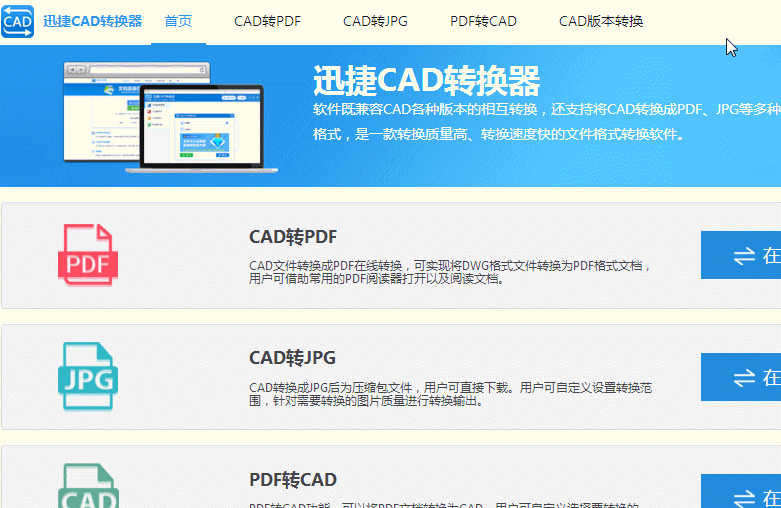Click the green CAD file icon
The width and height of the screenshot is (781, 508).
tap(88, 486)
